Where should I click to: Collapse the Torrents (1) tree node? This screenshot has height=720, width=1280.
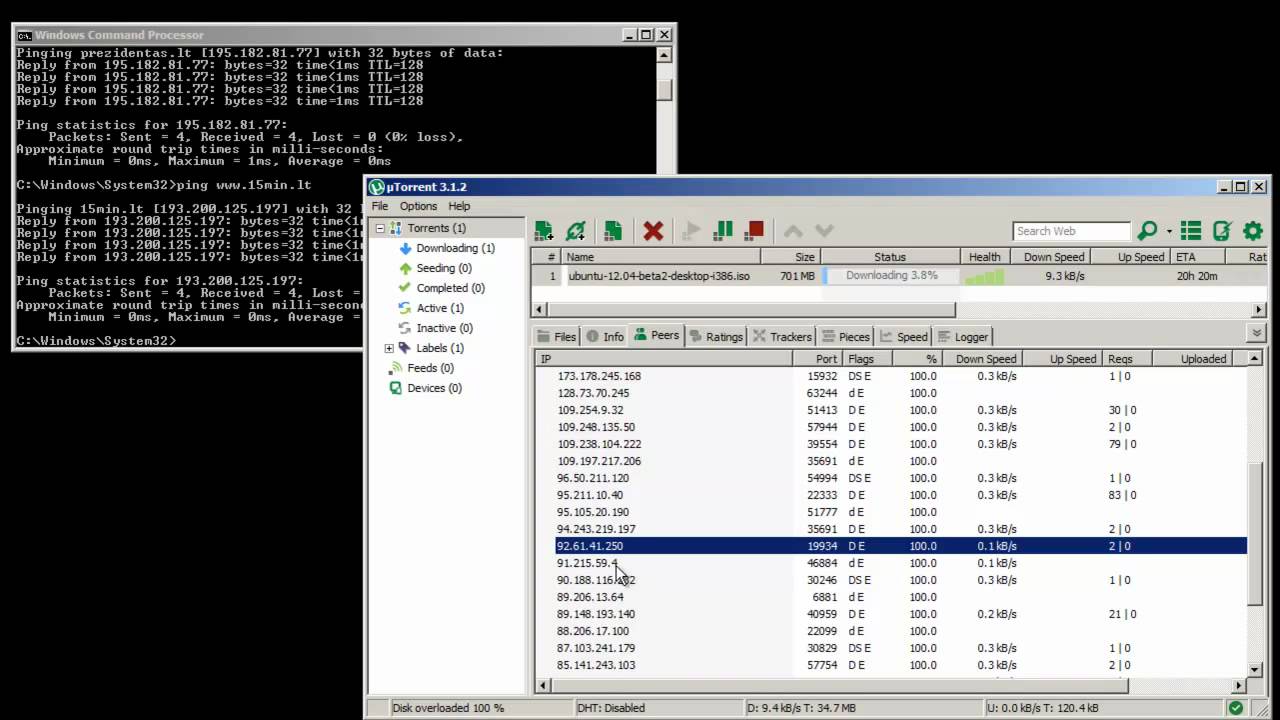point(381,228)
